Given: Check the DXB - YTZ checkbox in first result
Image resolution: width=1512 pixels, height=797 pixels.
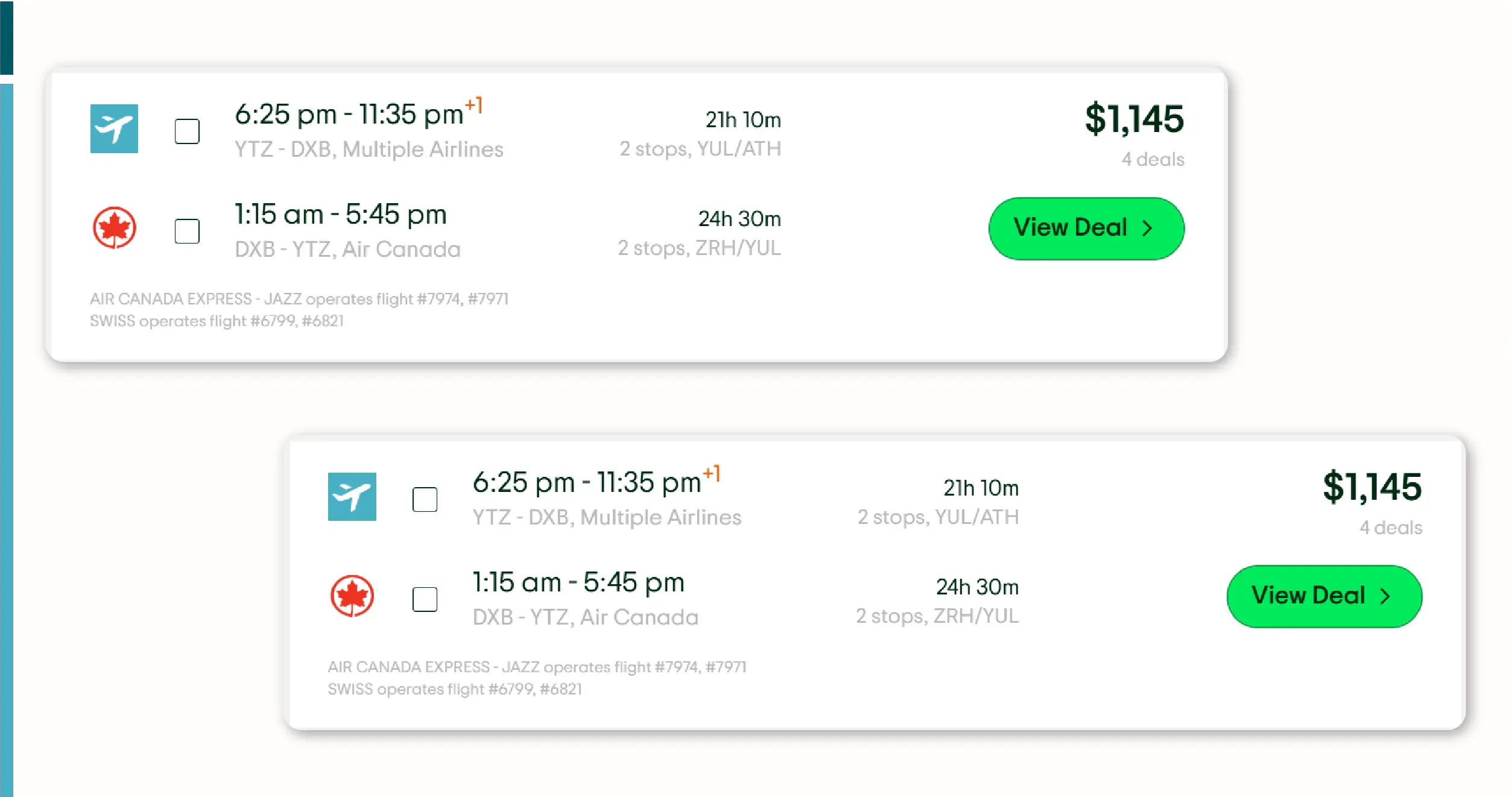Looking at the screenshot, I should click(187, 231).
